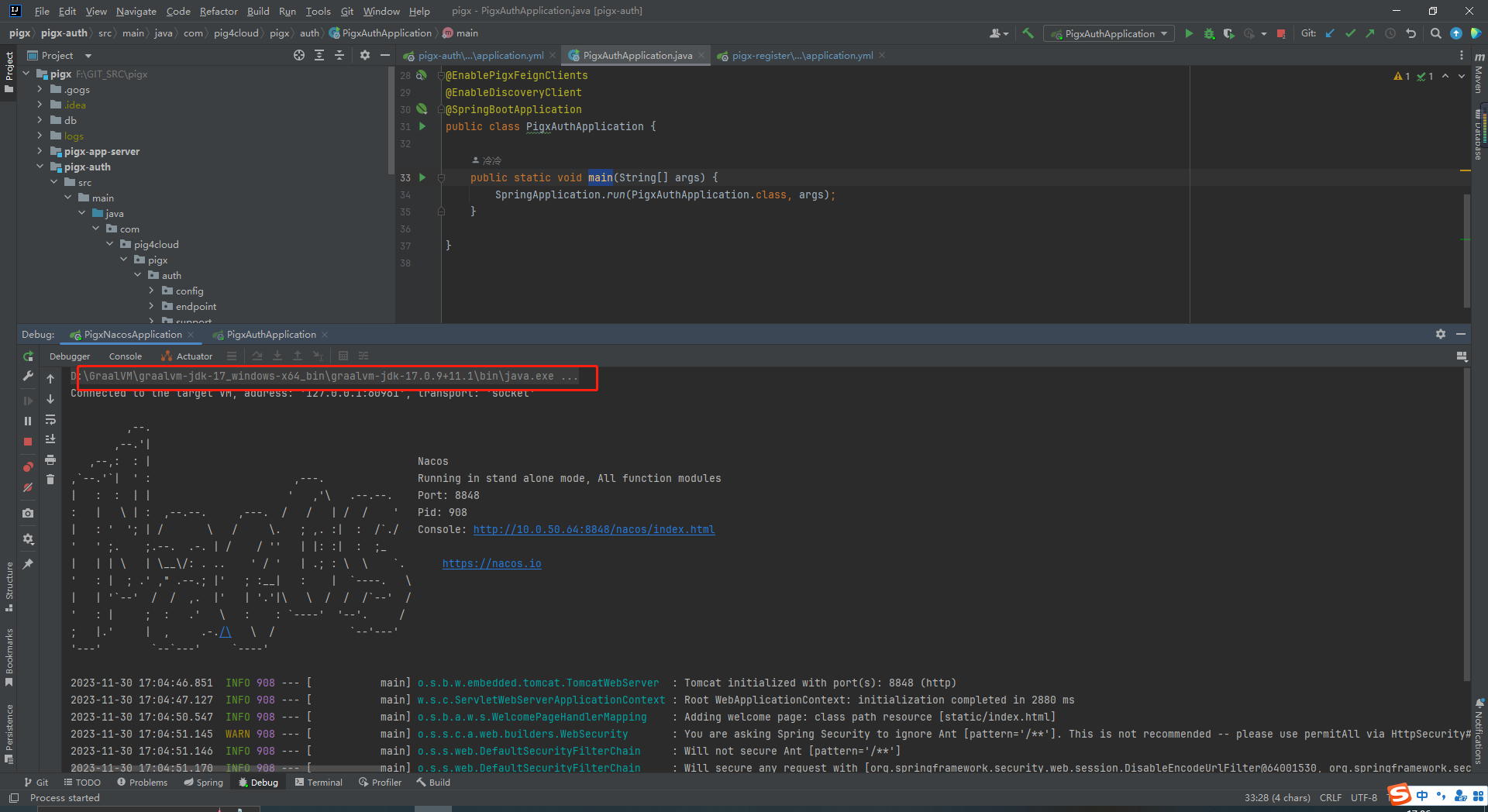Select opened file in the Project tree
1488x812 pixels.
coord(299,55)
